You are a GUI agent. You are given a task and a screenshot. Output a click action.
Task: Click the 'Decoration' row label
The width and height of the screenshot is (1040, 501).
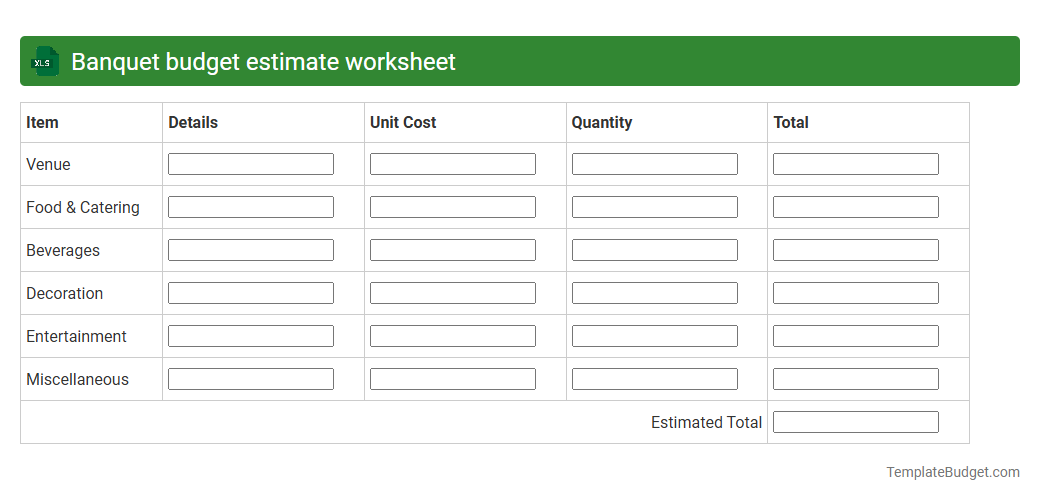coord(64,293)
